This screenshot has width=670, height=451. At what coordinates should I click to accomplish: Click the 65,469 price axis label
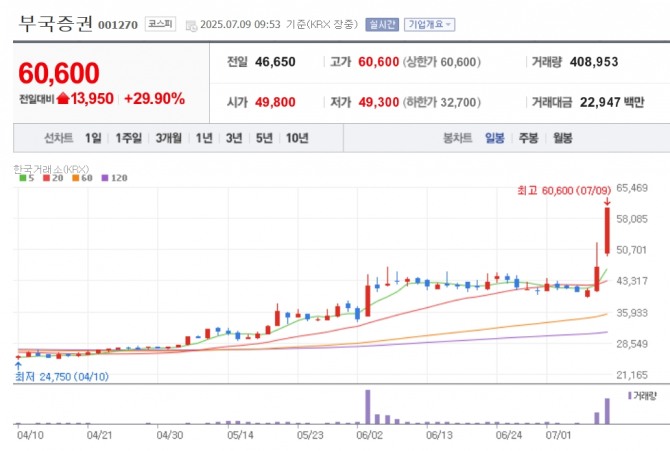tap(632, 188)
